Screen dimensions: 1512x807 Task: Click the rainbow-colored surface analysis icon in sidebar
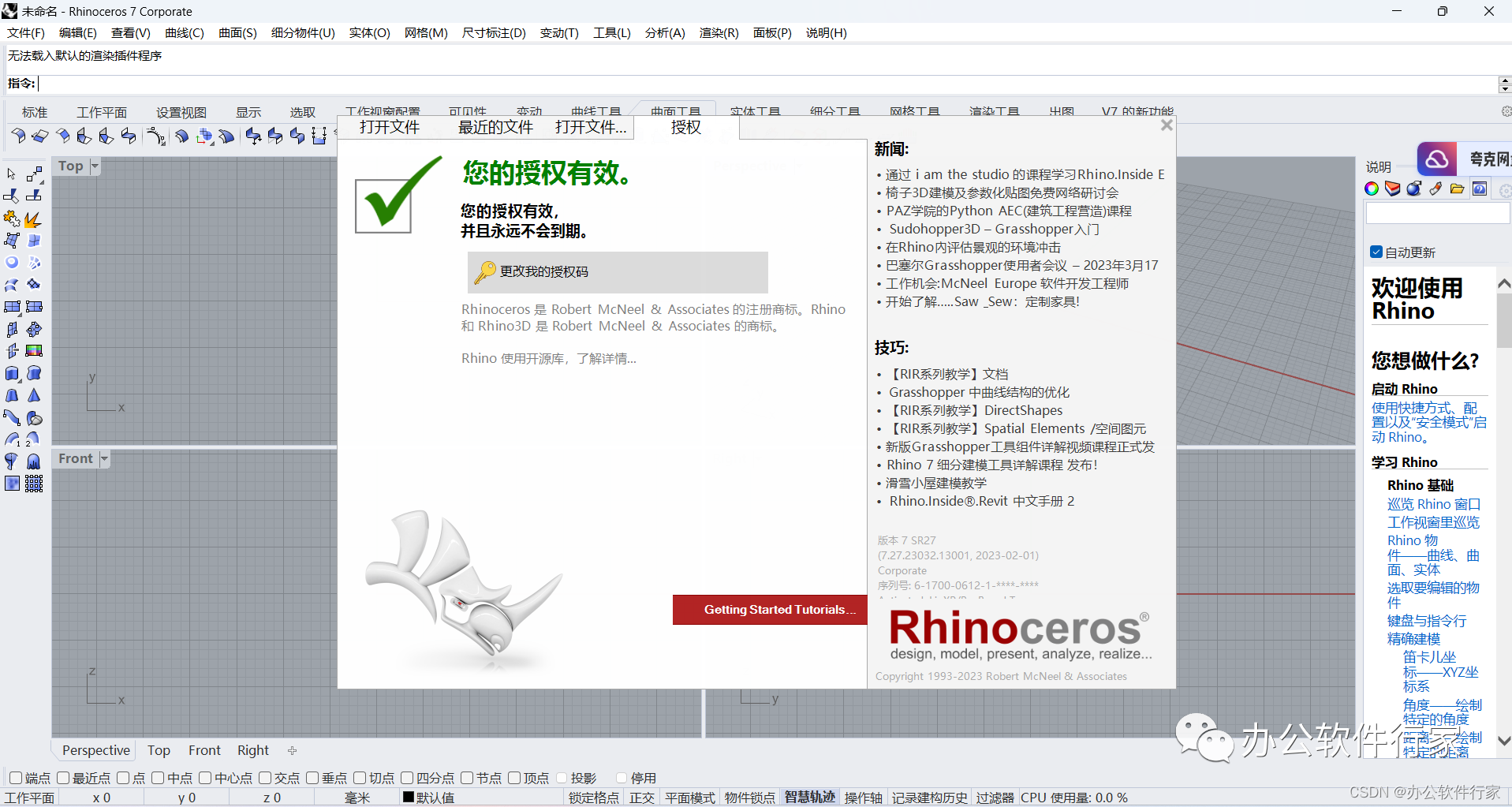[x=34, y=351]
